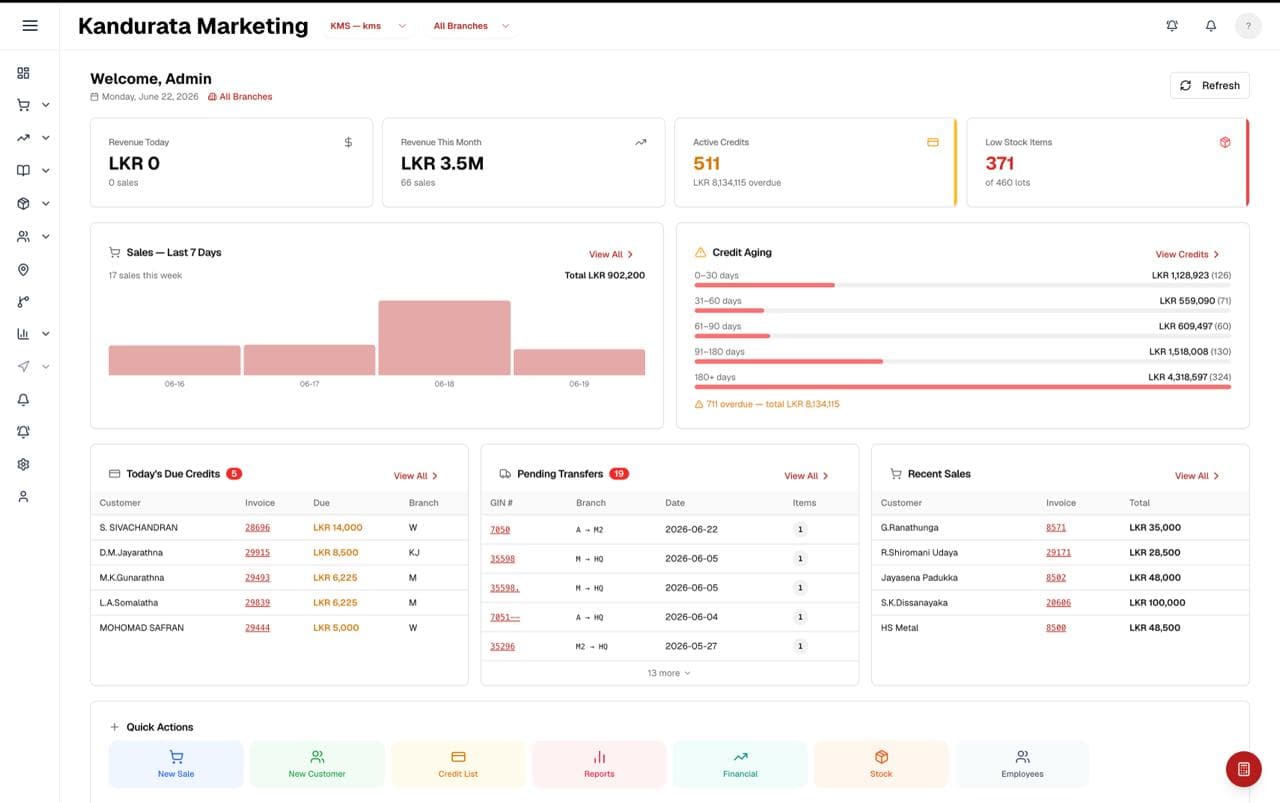
Task: Click the red floating calculator button
Action: click(1244, 769)
